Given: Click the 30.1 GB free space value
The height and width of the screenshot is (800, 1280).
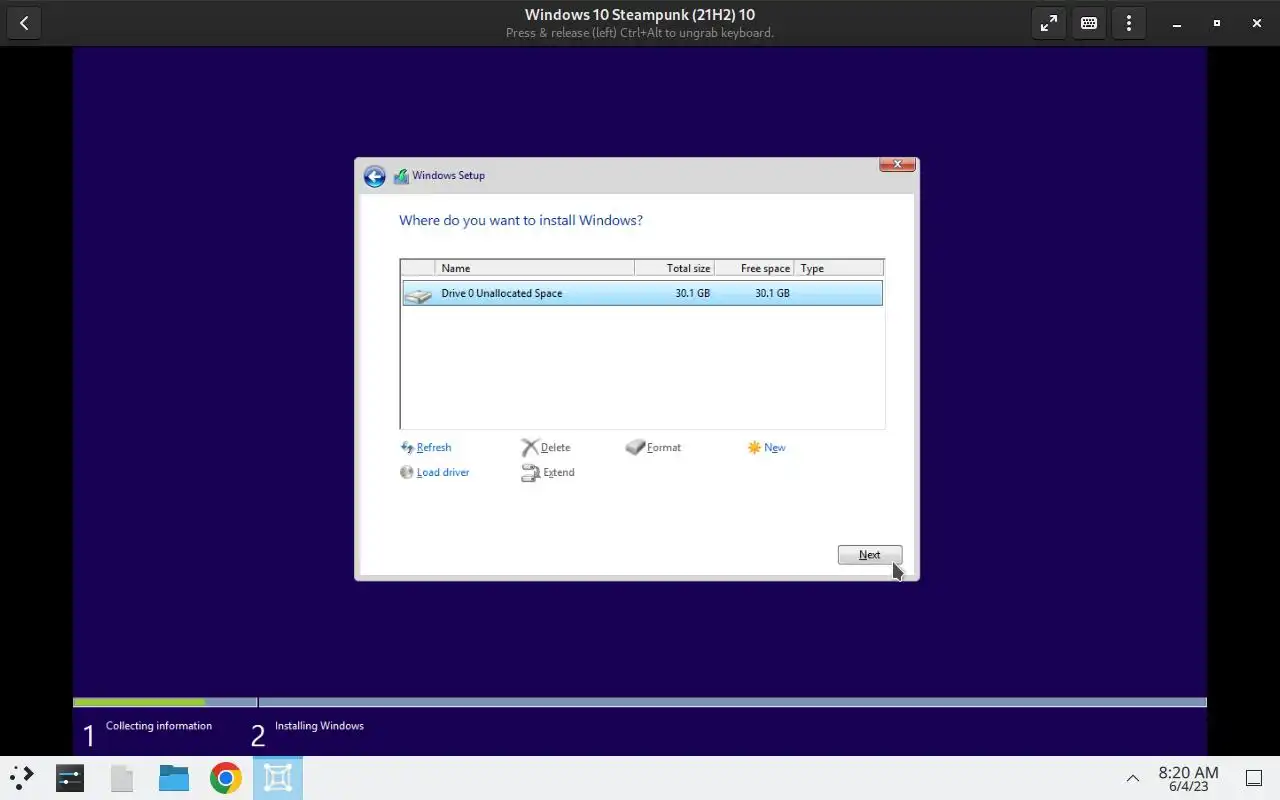Looking at the screenshot, I should point(772,293).
